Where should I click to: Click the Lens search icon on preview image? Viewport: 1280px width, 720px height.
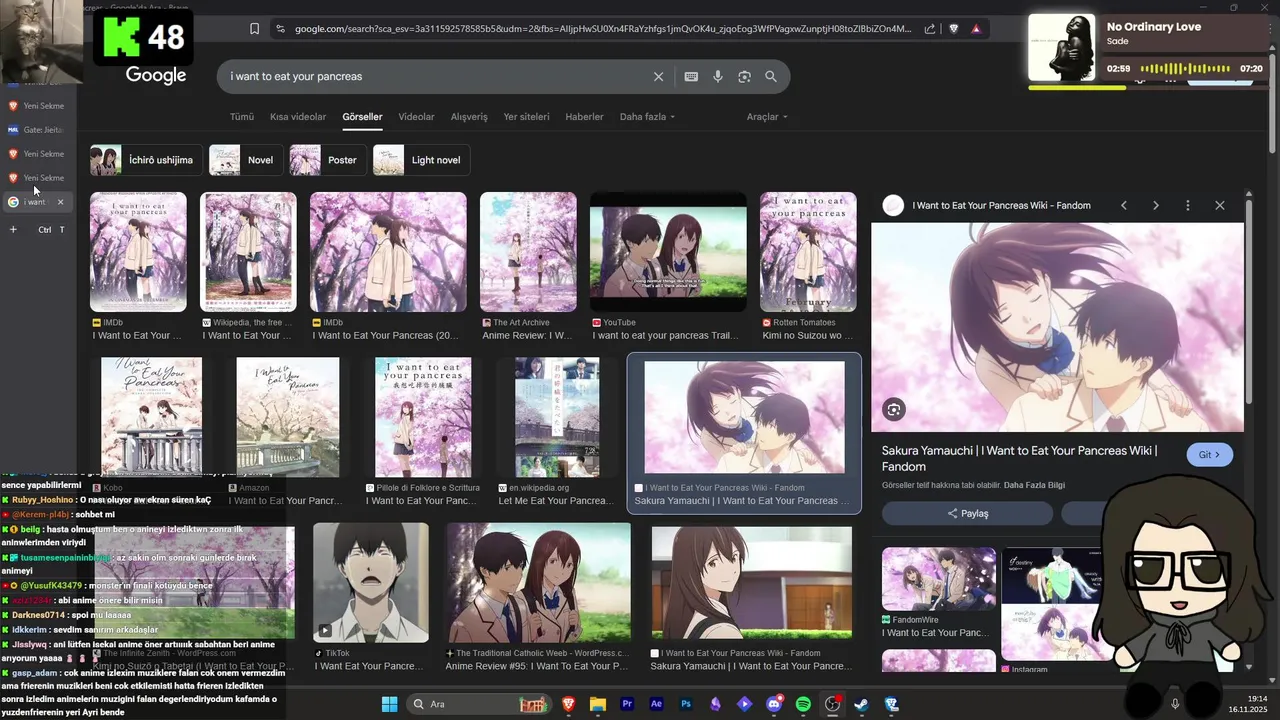[894, 409]
